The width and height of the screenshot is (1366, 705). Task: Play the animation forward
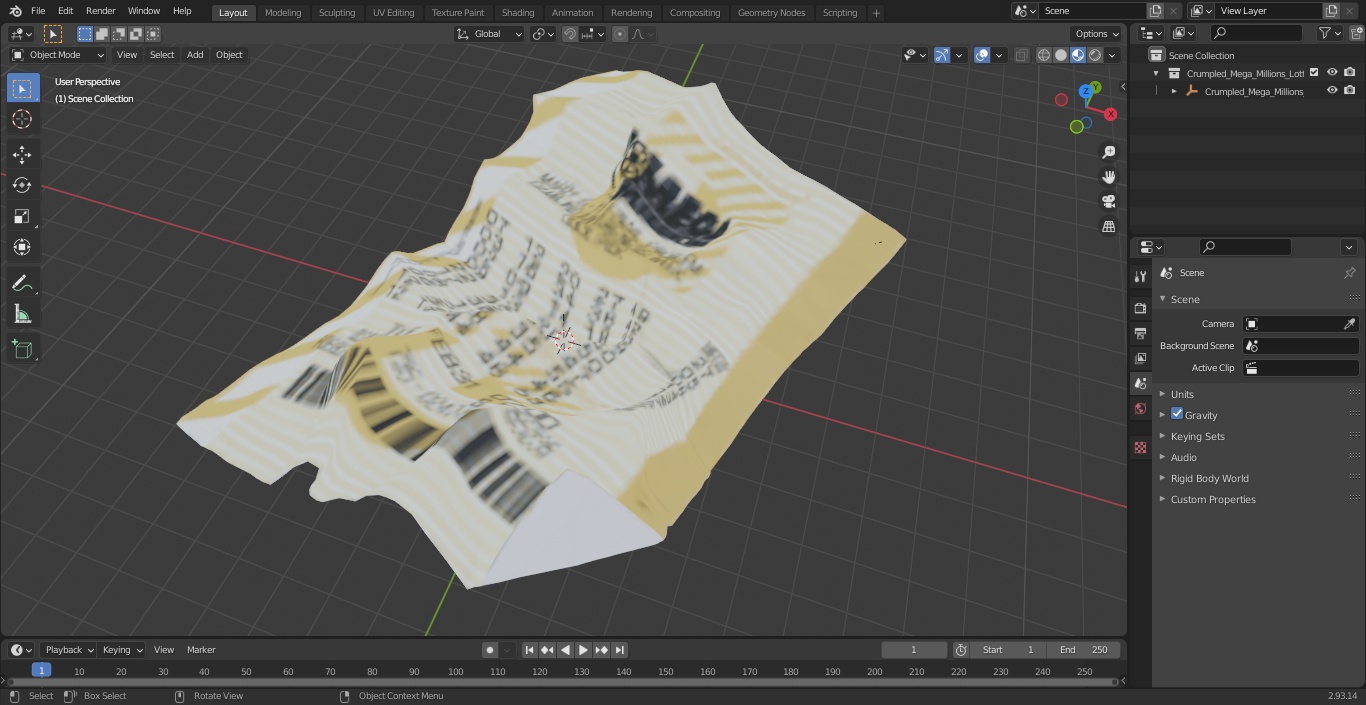click(x=584, y=650)
